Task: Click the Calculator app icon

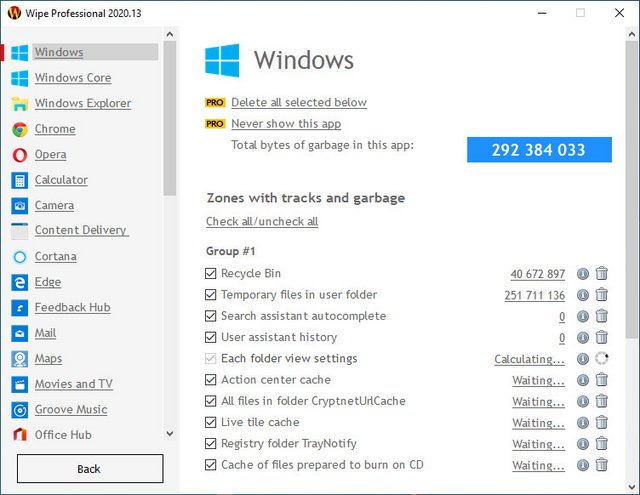Action: point(20,180)
